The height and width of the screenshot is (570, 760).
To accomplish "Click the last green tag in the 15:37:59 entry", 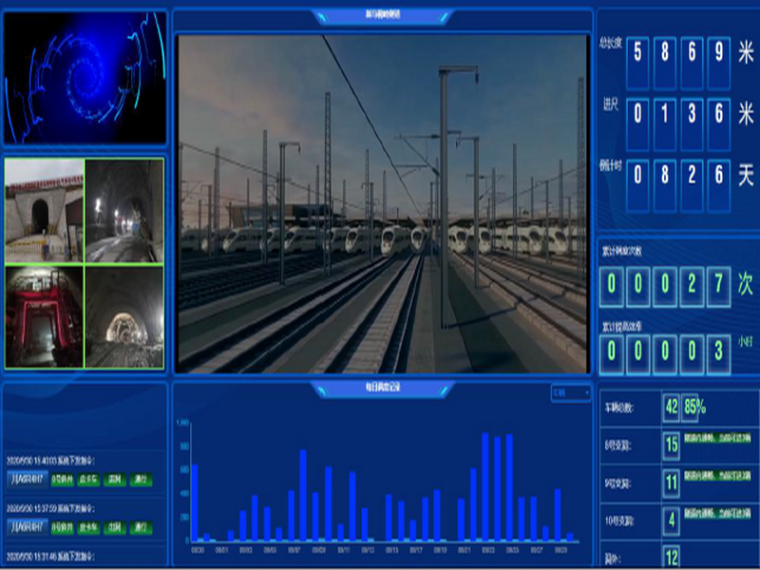I will 141,526.
